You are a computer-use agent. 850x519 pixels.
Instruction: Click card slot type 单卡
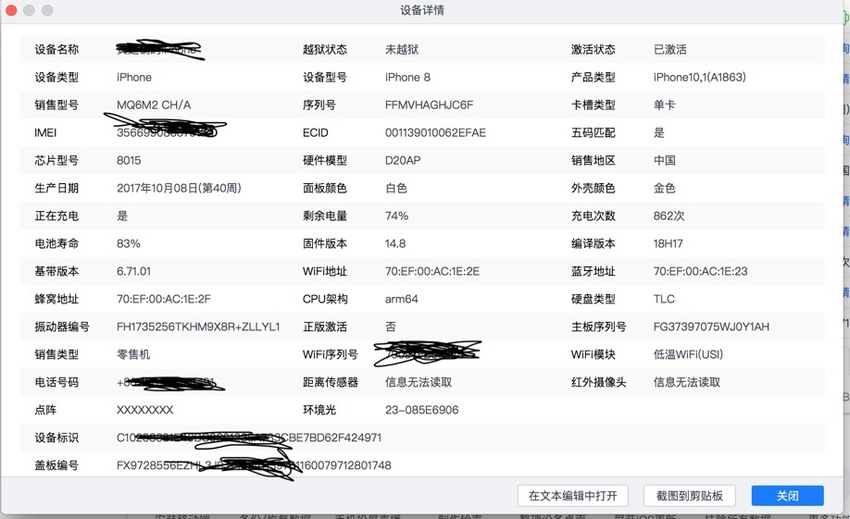664,105
